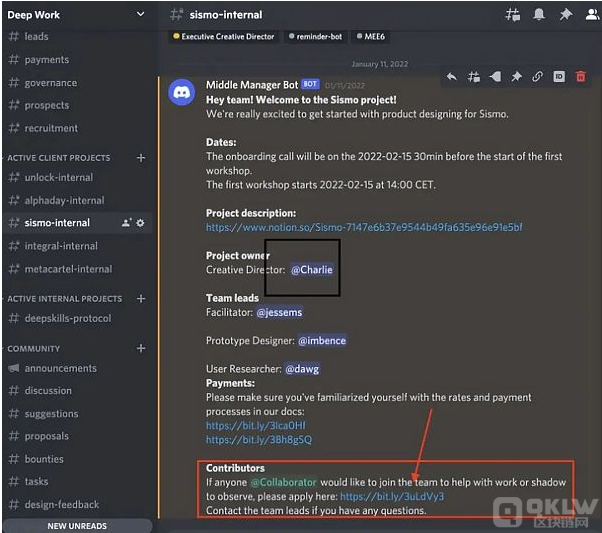Screen dimensions: 602x533
Task: Add a channel to Active Client Projects
Action: (x=141, y=158)
